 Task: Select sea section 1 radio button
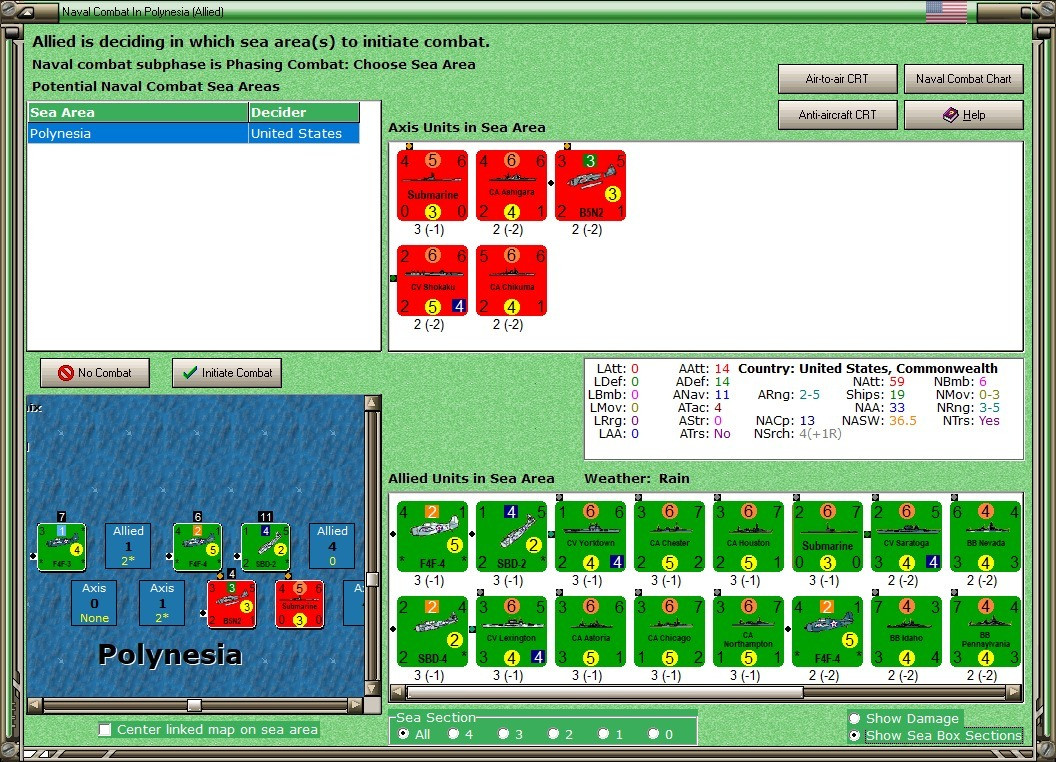(603, 734)
